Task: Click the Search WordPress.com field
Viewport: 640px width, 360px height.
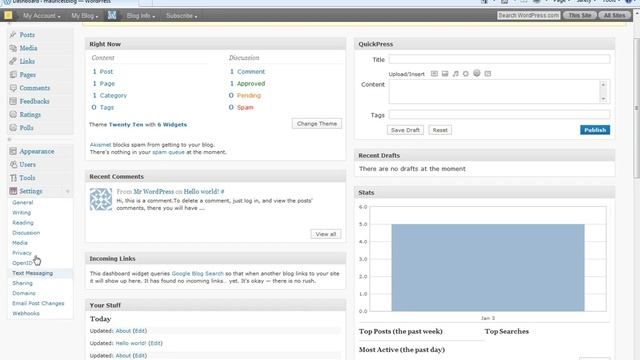Action: click(x=529, y=16)
